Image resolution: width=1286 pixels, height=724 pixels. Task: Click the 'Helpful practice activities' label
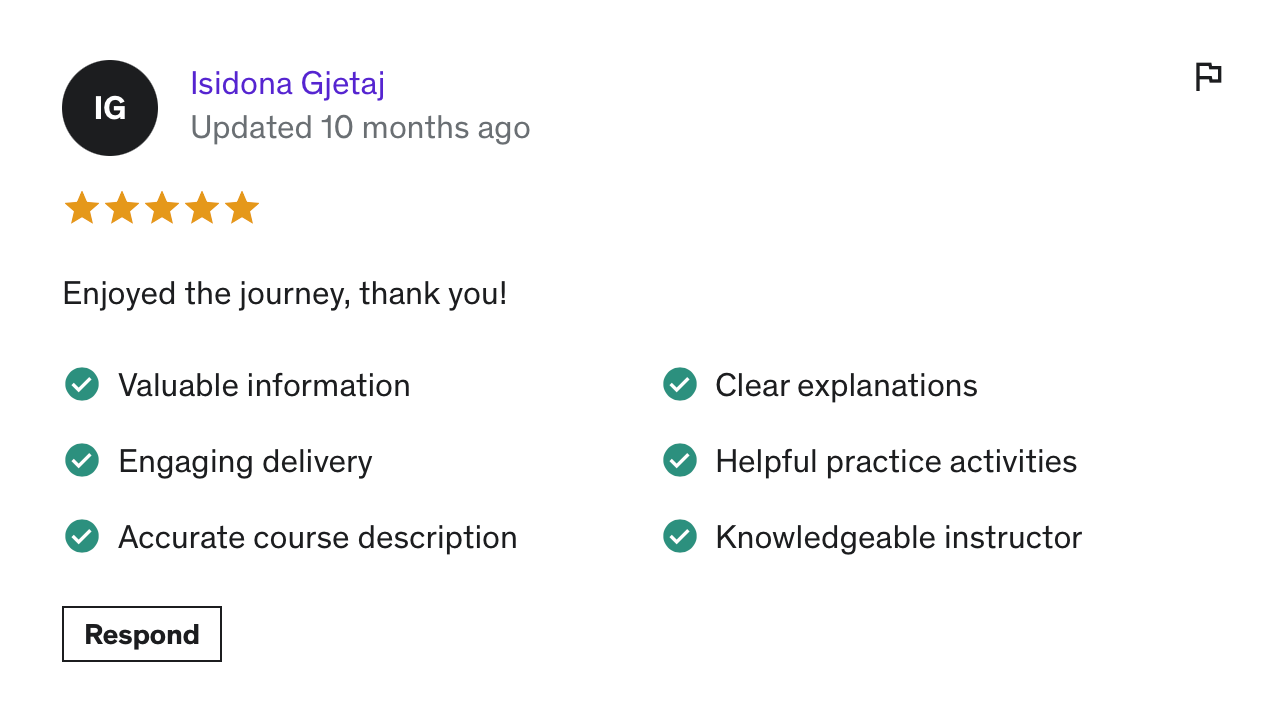896,462
